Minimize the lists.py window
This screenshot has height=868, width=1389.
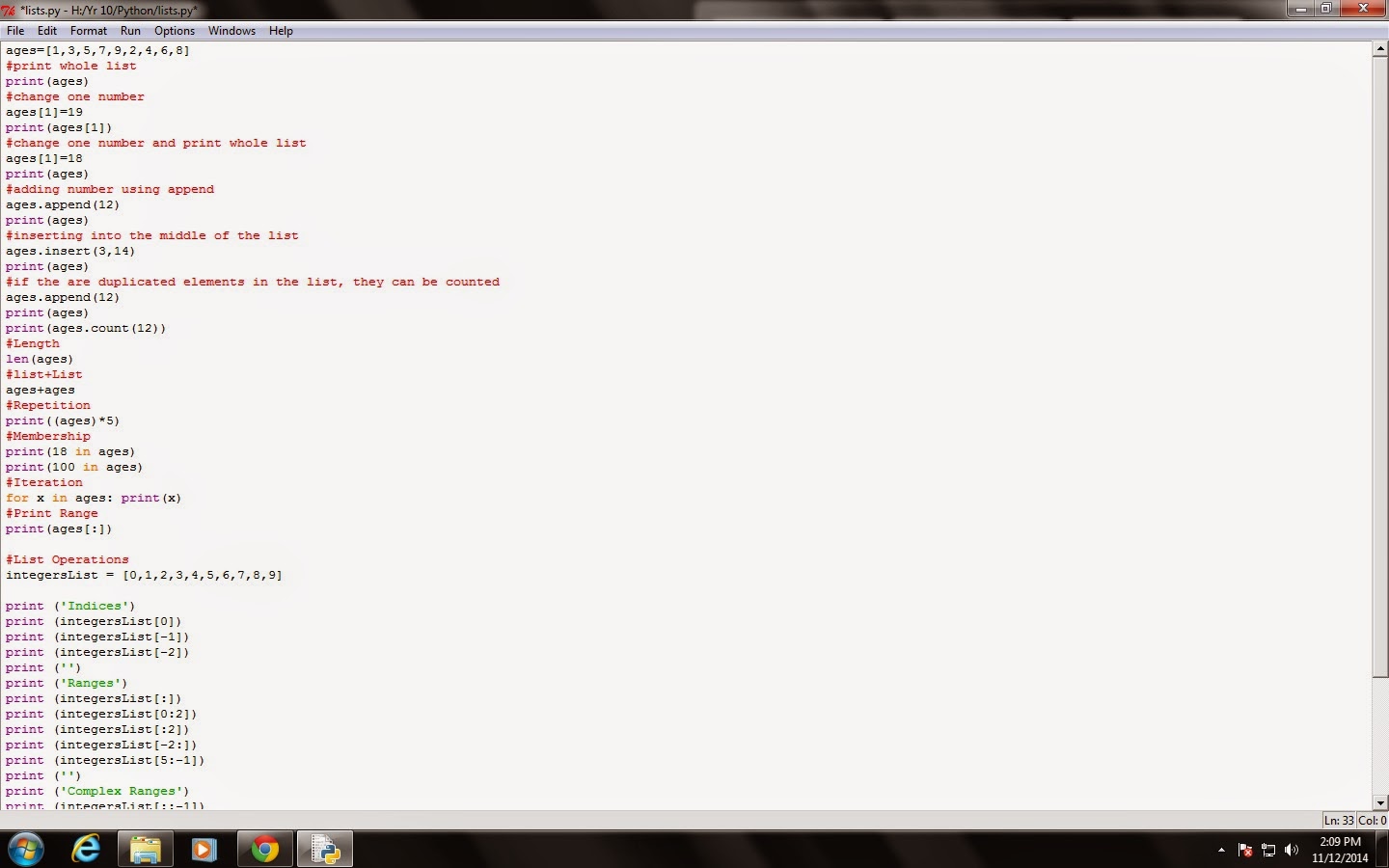pyautogui.click(x=1301, y=9)
